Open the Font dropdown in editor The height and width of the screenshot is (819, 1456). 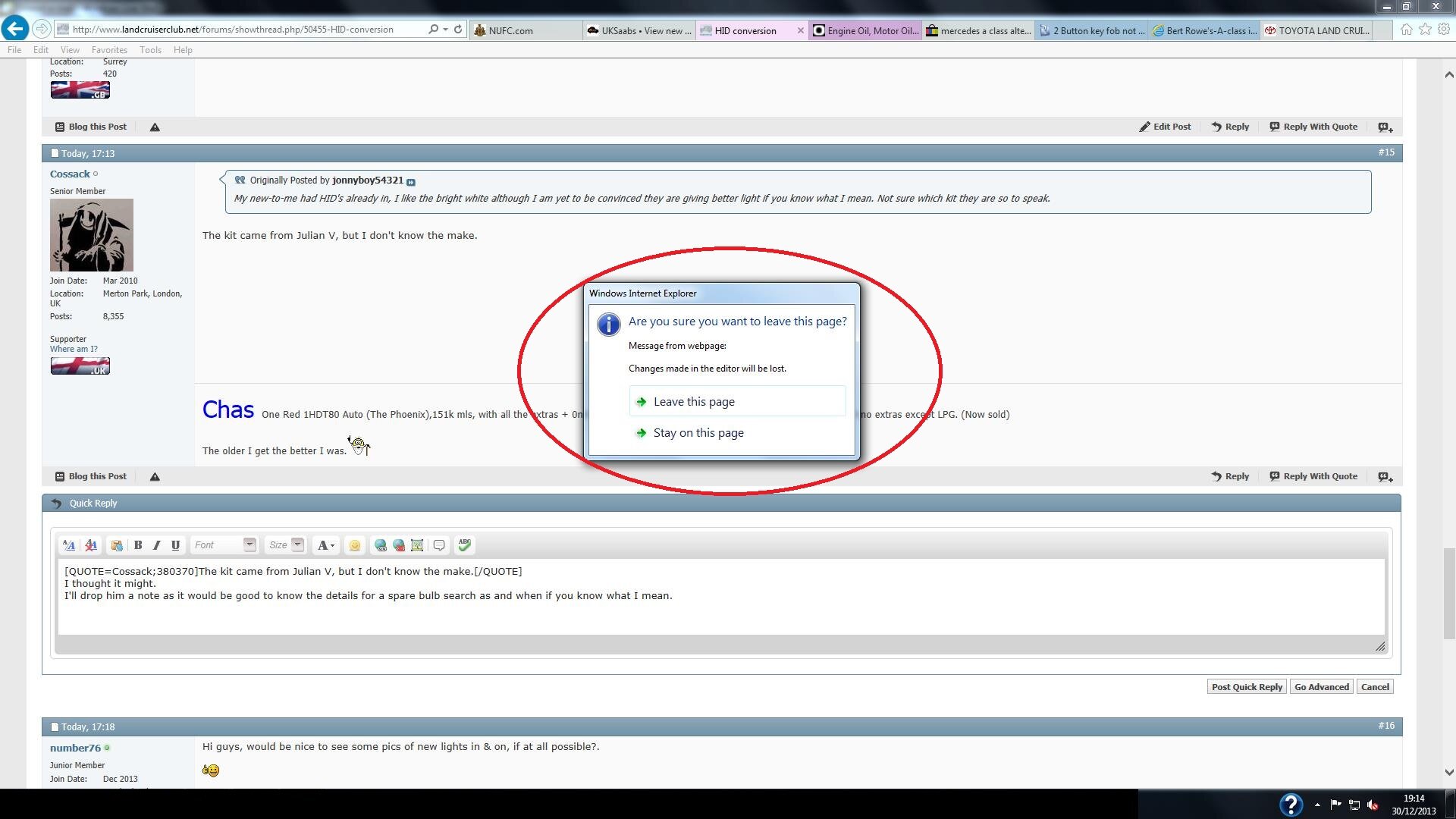[224, 544]
